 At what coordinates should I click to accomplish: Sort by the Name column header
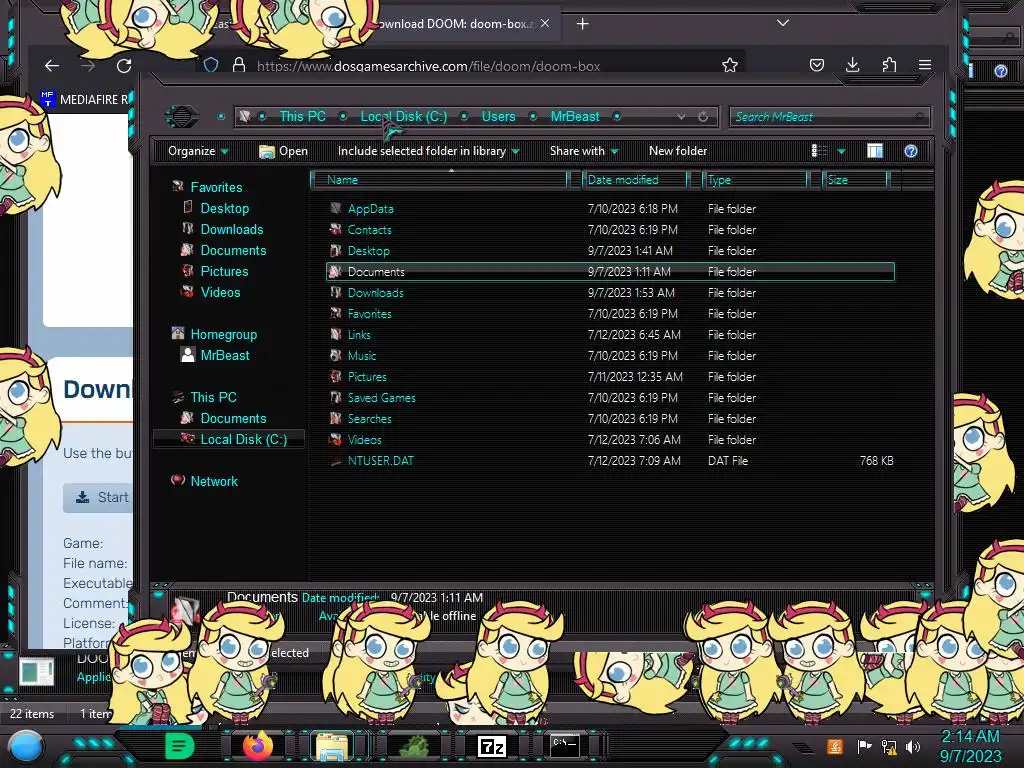click(x=439, y=180)
